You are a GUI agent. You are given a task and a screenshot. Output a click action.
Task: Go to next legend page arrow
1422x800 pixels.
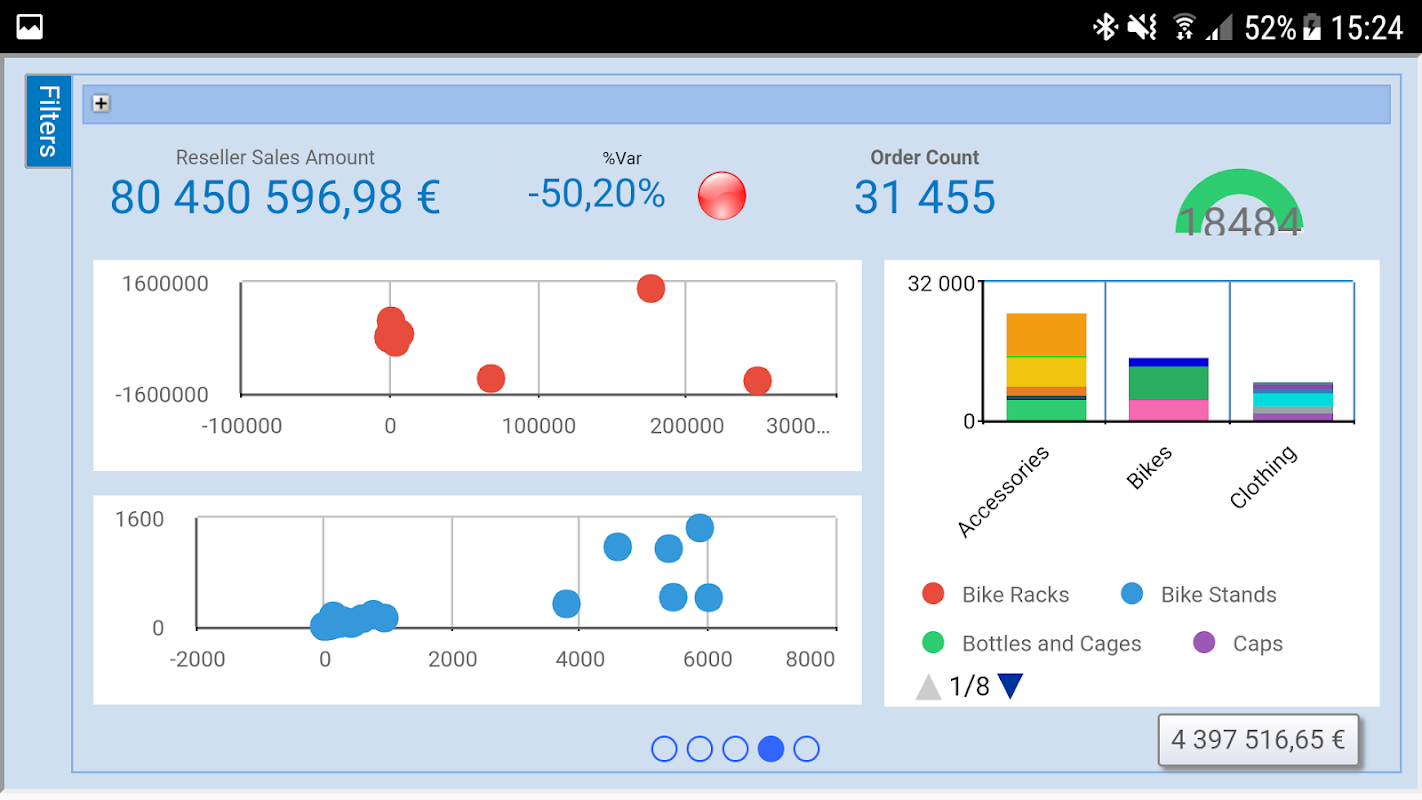(x=1011, y=686)
